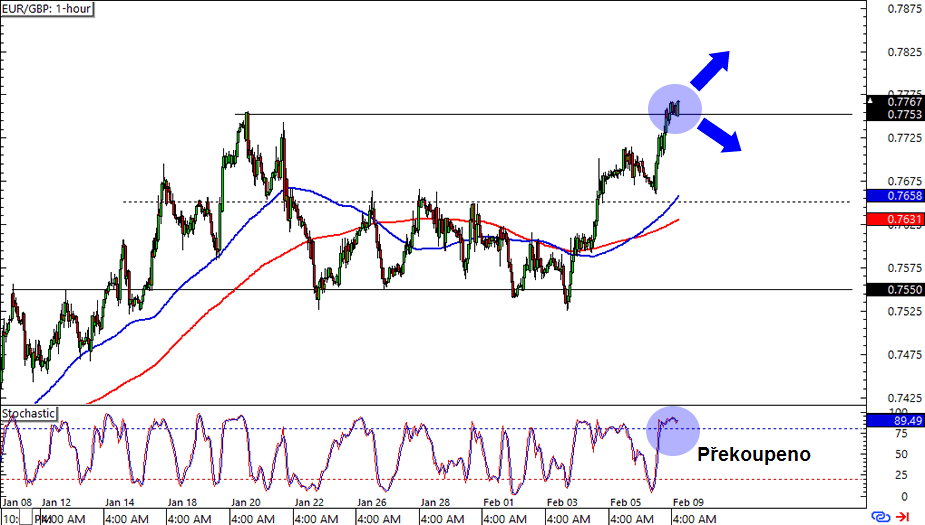Click the stochastic scale value 50
The image size is (925, 525).
pos(901,454)
